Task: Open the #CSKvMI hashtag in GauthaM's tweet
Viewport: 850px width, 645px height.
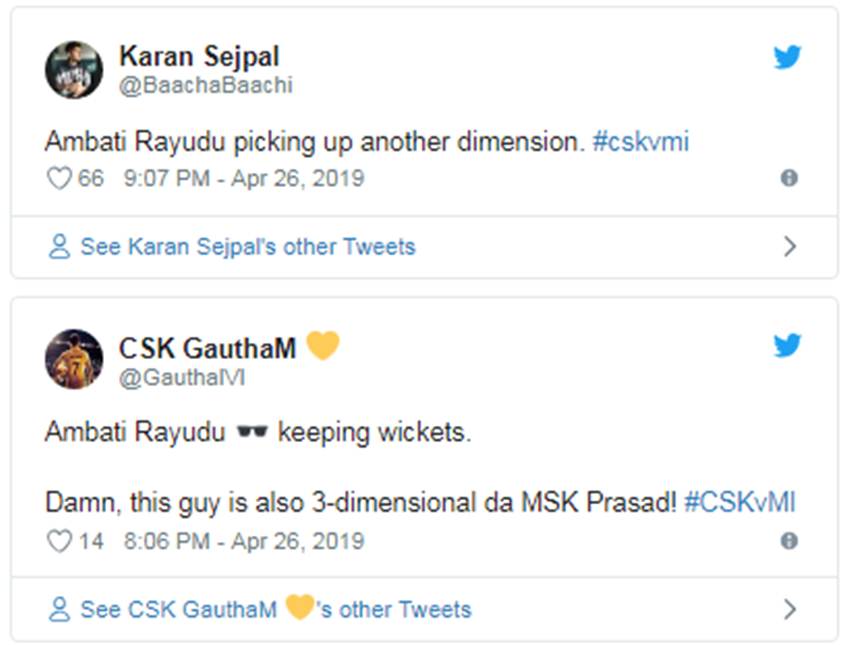Action: pos(740,503)
